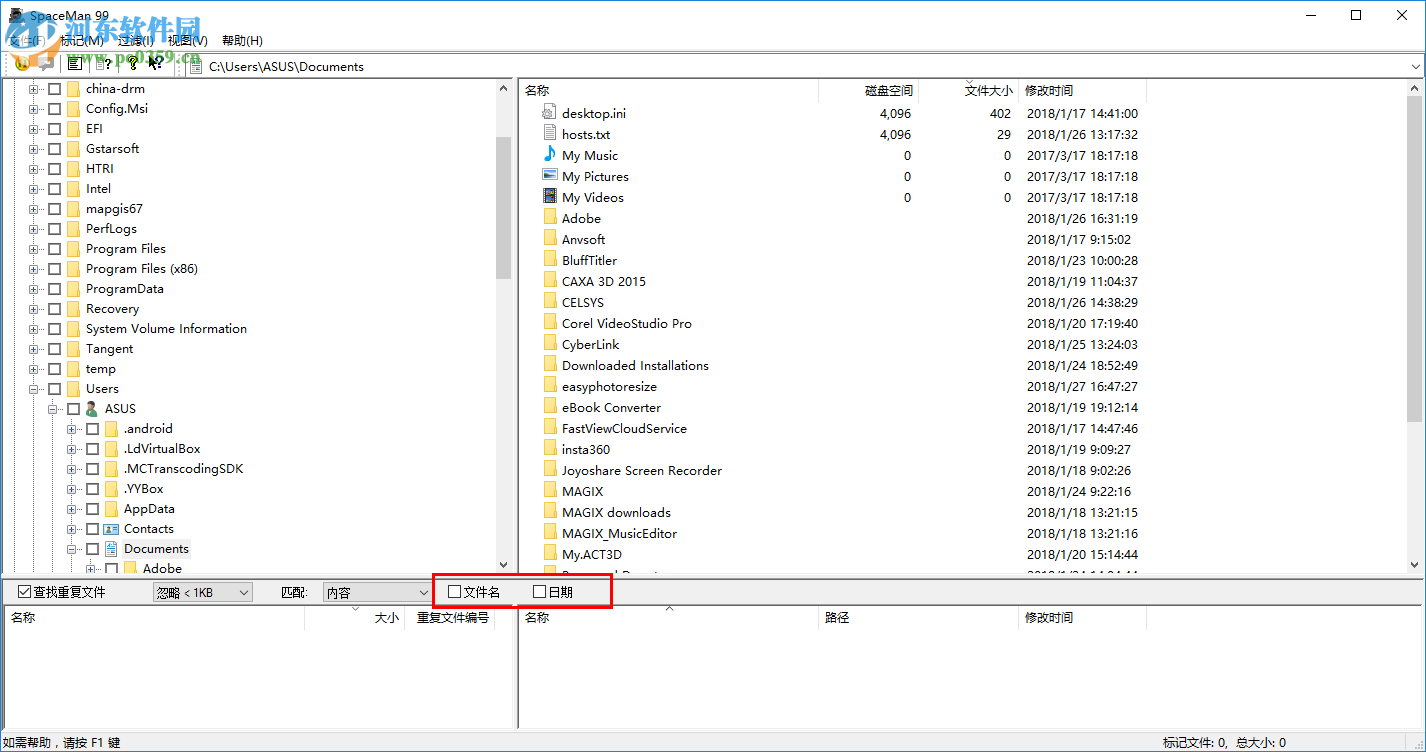Click the document icon beside the address path
This screenshot has height=752, width=1426.
195,66
